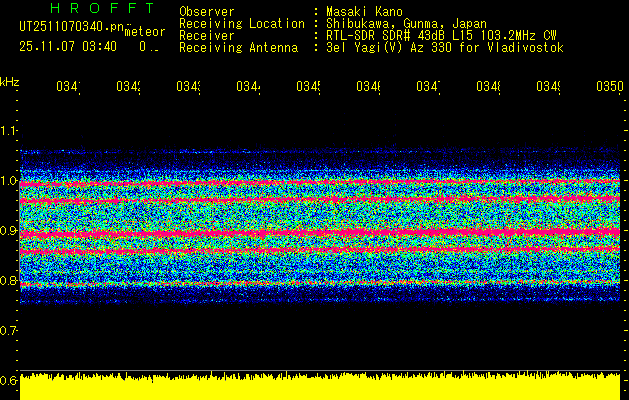Click the 0346 time axis marker
Image resolution: width=629 pixels, height=400 pixels.
coord(369,86)
